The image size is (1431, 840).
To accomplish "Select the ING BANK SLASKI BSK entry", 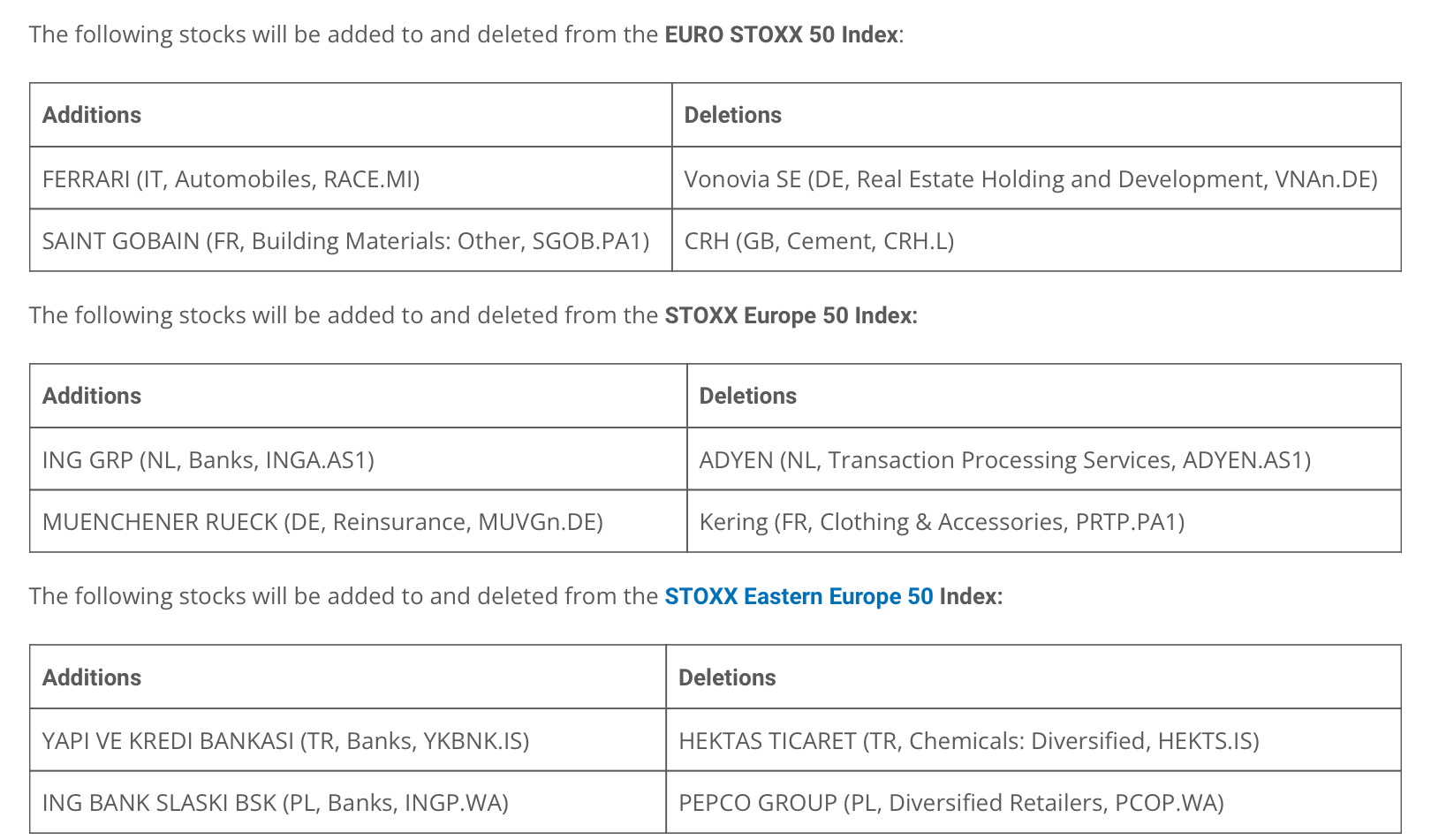I will [x=348, y=802].
